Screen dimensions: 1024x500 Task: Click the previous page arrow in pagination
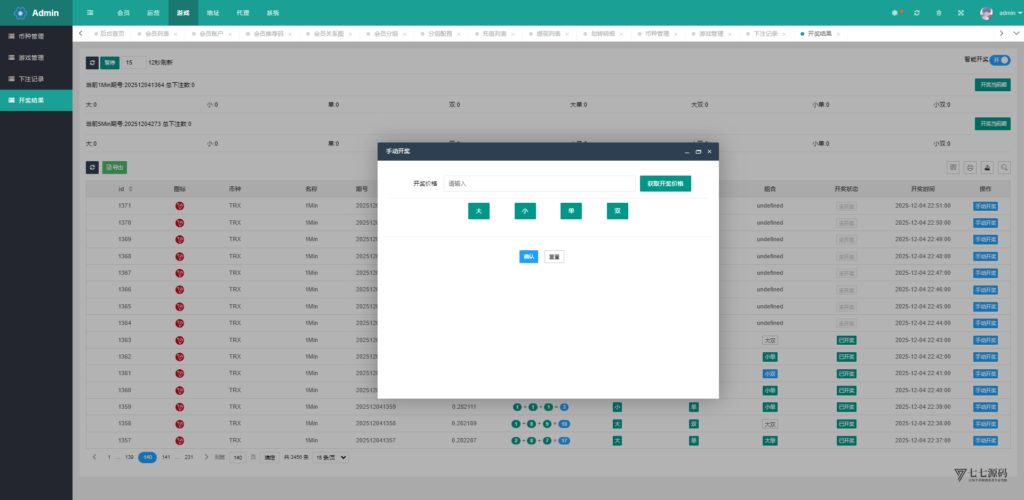[95, 458]
